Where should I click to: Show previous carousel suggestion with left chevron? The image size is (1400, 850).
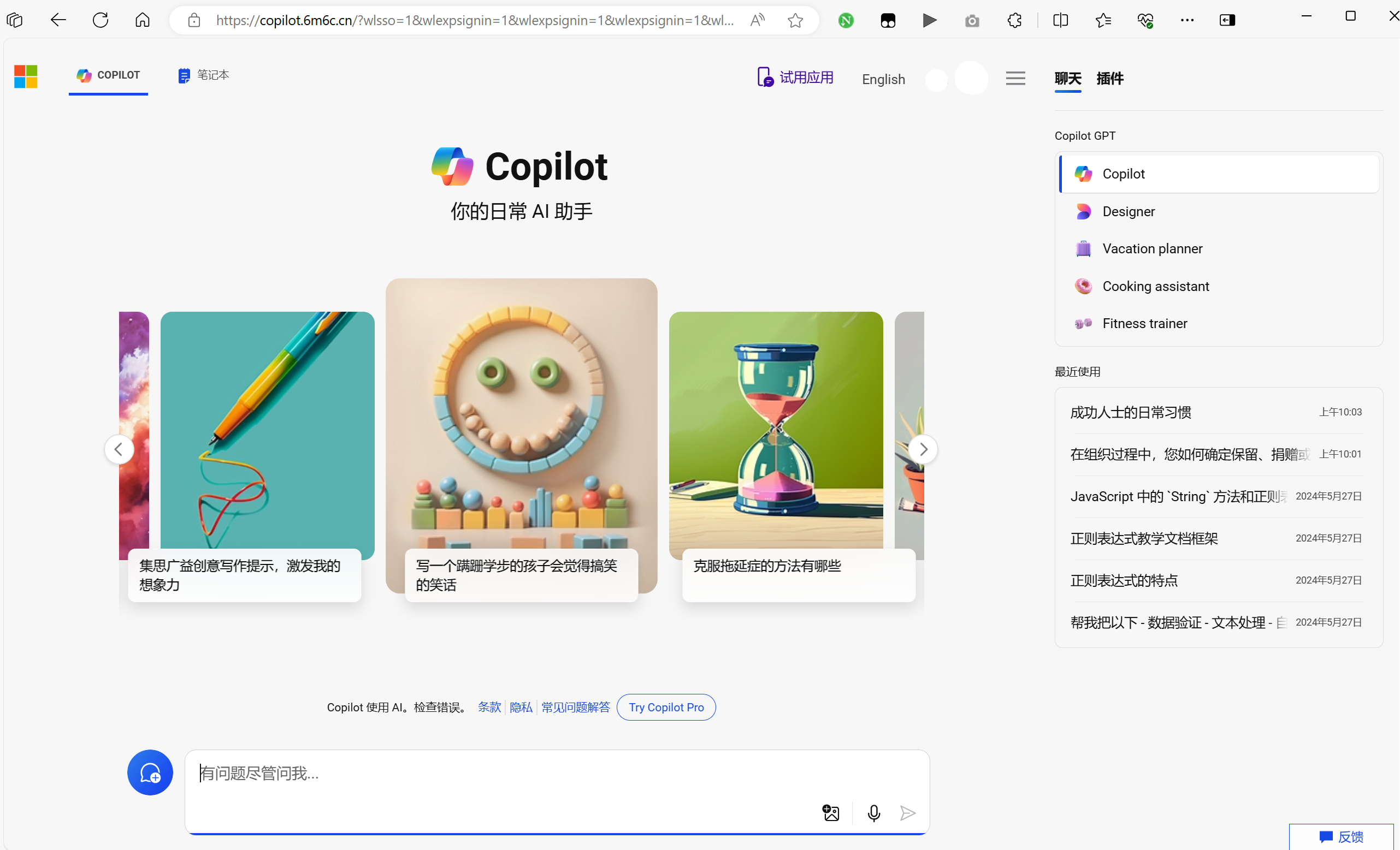pyautogui.click(x=119, y=449)
